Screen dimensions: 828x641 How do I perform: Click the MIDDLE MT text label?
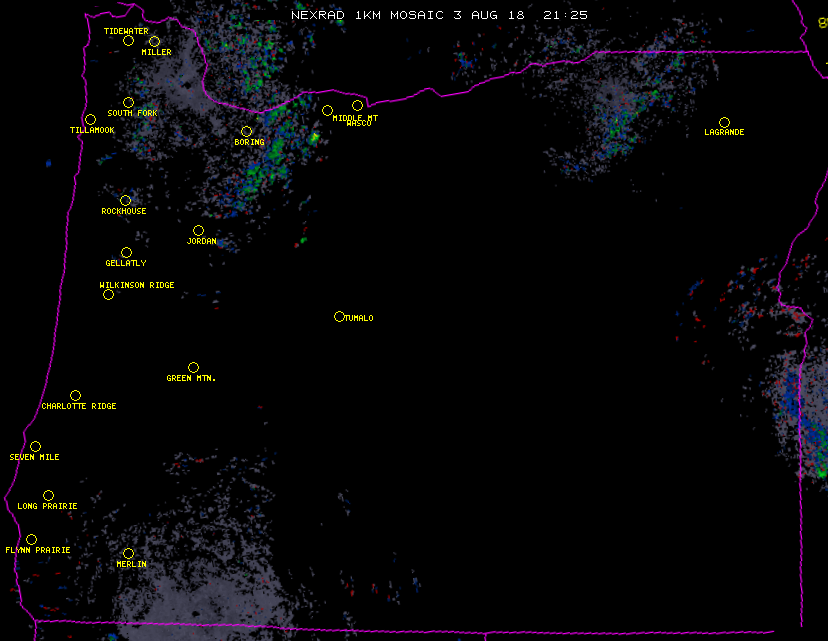355,118
